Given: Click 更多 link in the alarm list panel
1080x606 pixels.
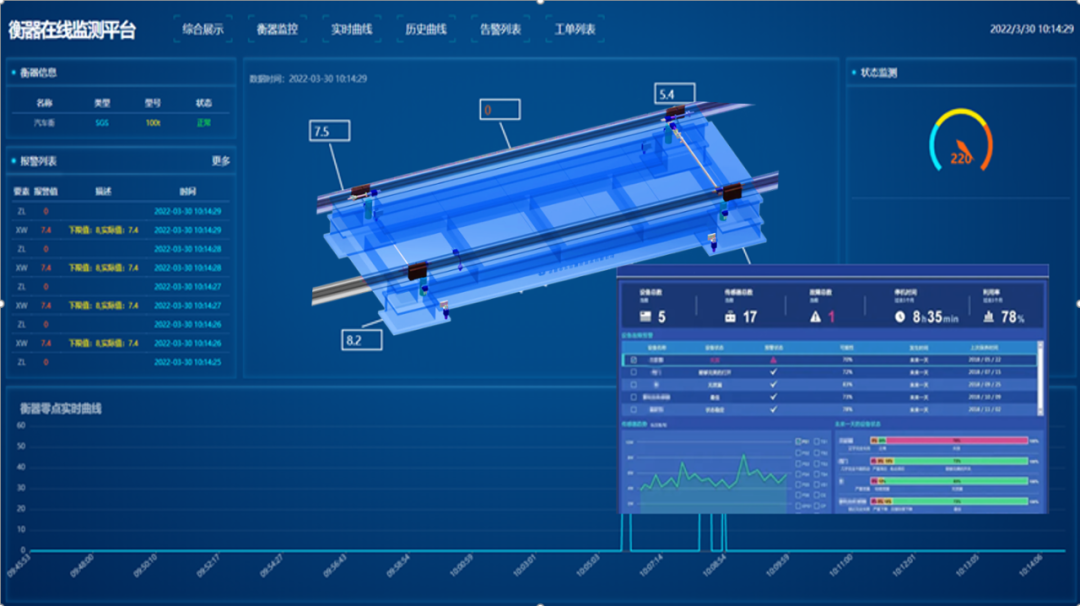Looking at the screenshot, I should [x=221, y=161].
